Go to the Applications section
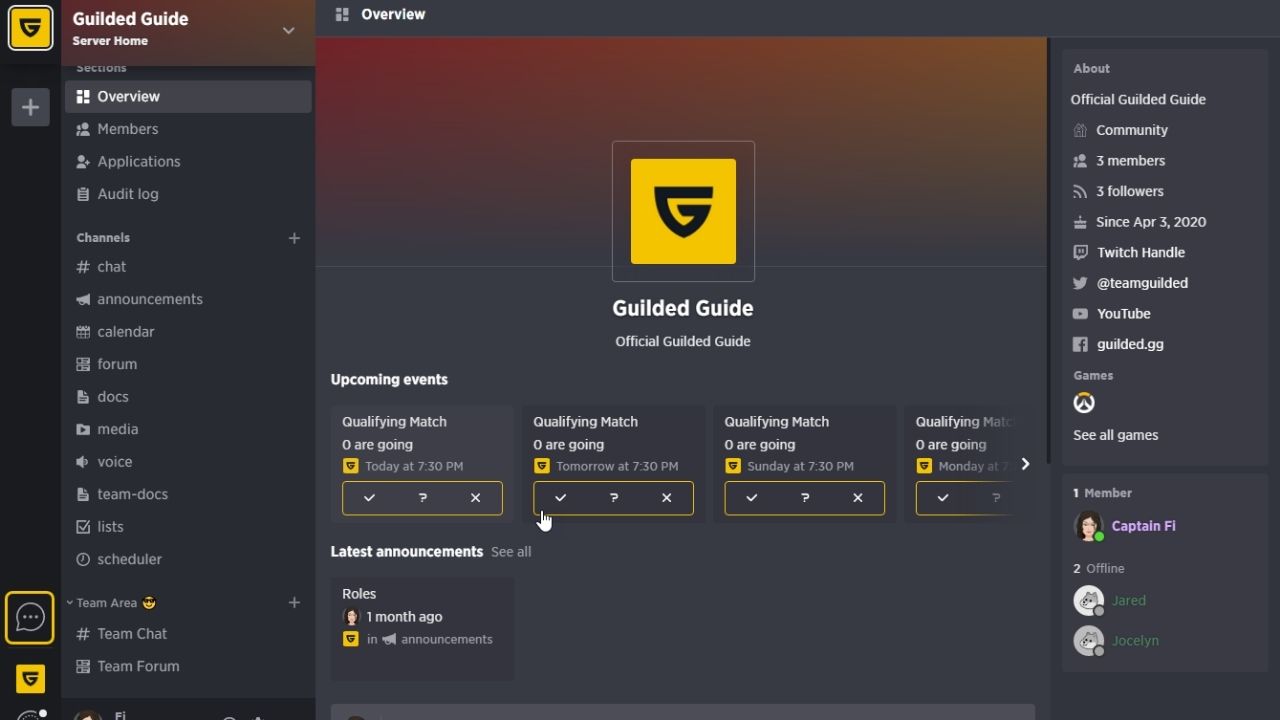Image resolution: width=1280 pixels, height=720 pixels. (188, 161)
